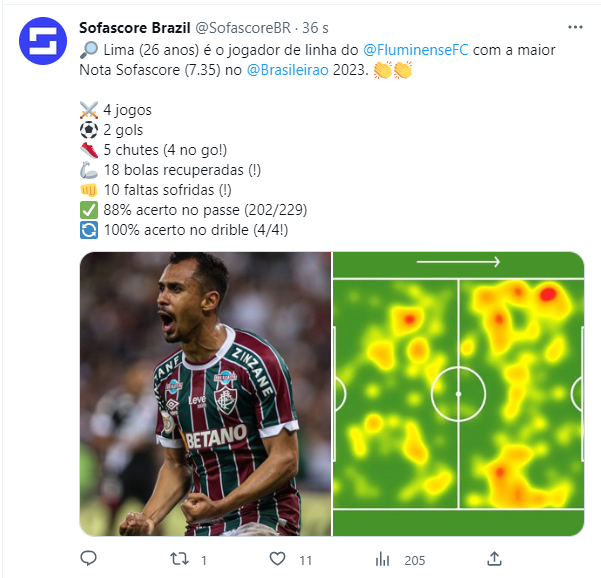Viewport: 601px width, 578px height.
Task: Click the direction arrow above the heatmap
Action: [458, 262]
